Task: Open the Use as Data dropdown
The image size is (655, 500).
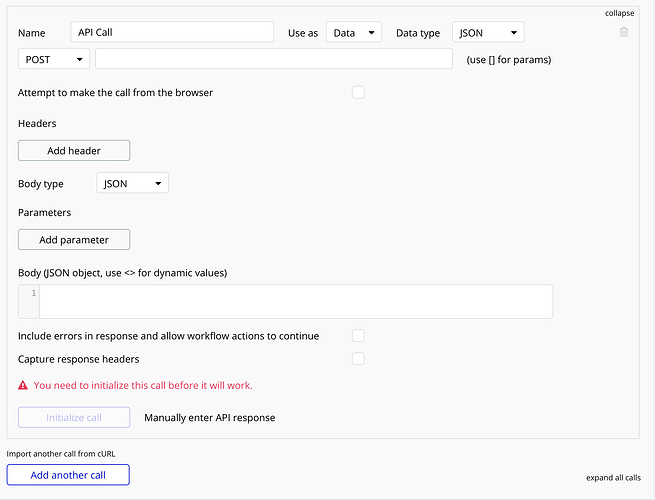Action: [x=354, y=33]
